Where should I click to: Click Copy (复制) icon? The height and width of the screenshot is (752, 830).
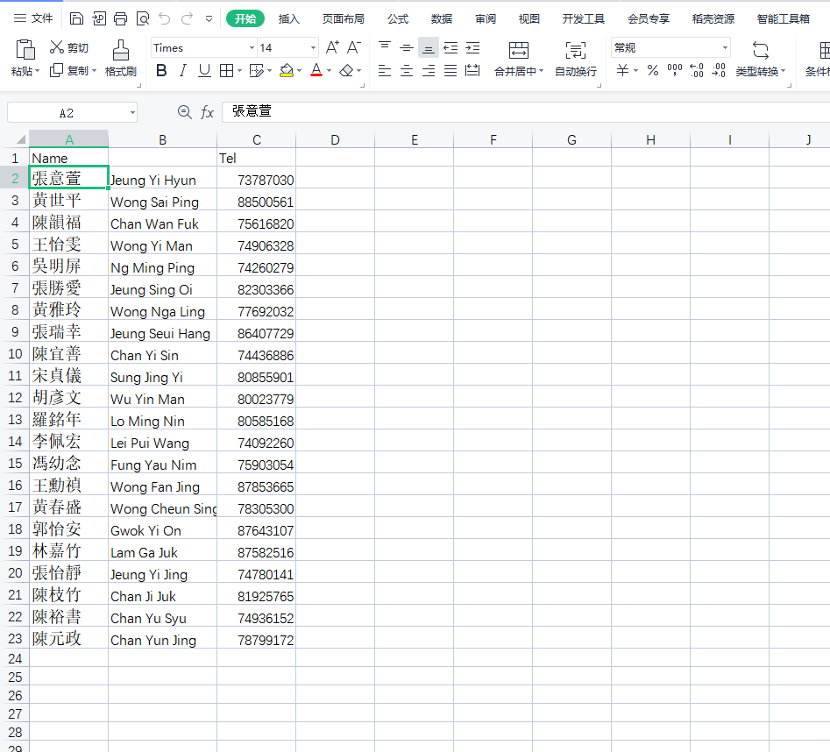click(56, 70)
